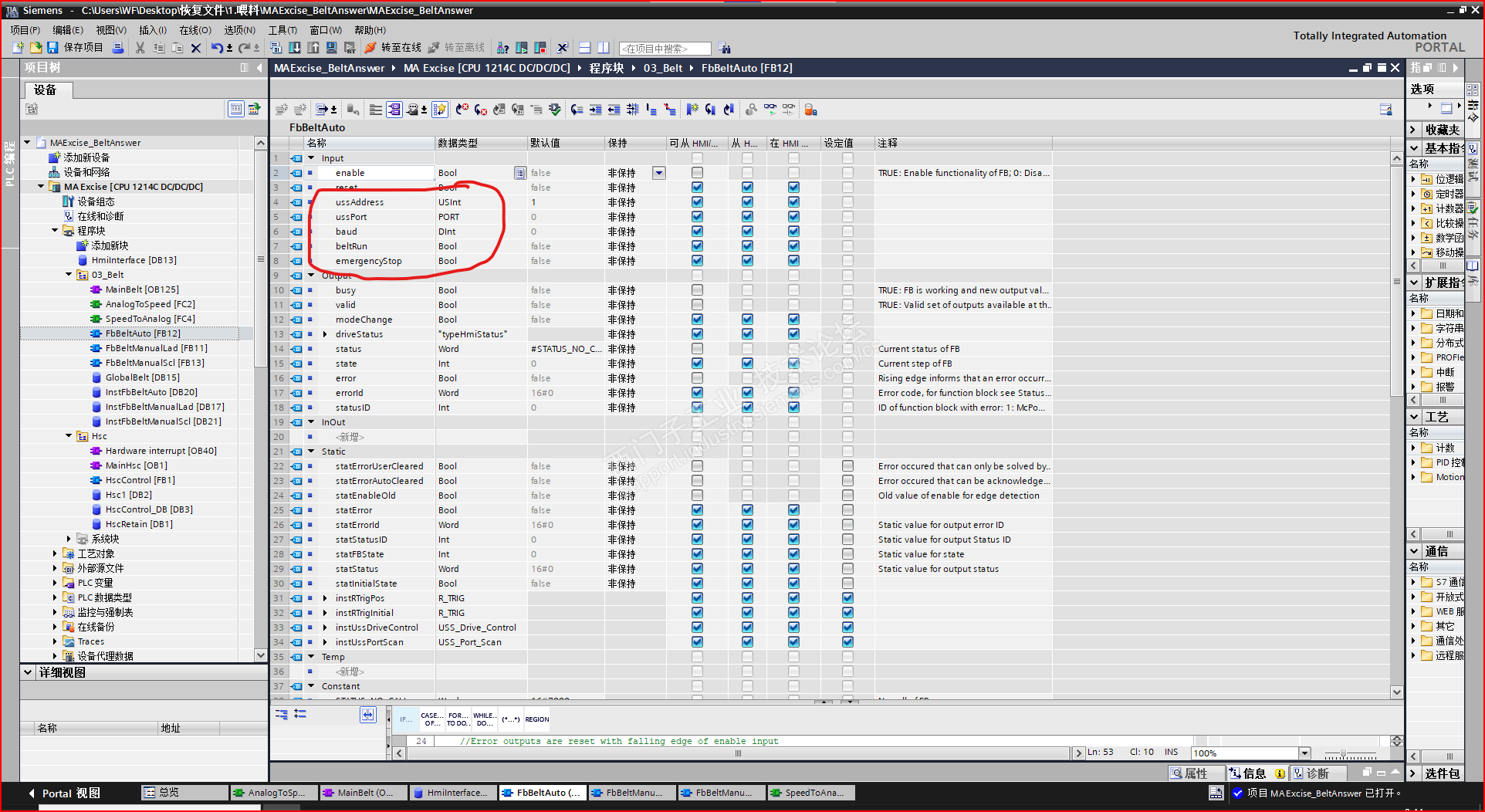Collapse the Input section
The height and width of the screenshot is (812, 1485).
312,158
